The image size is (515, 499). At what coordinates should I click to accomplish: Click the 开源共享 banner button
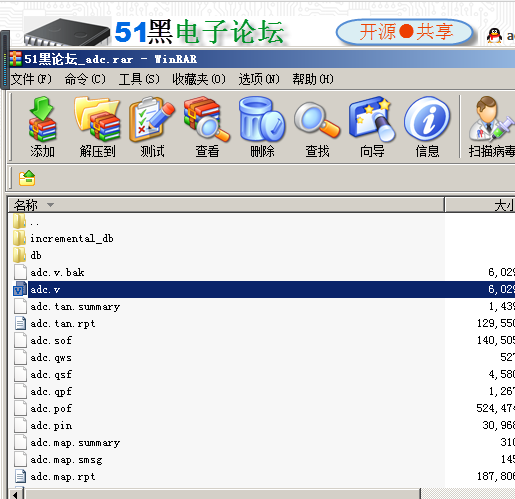(x=405, y=32)
